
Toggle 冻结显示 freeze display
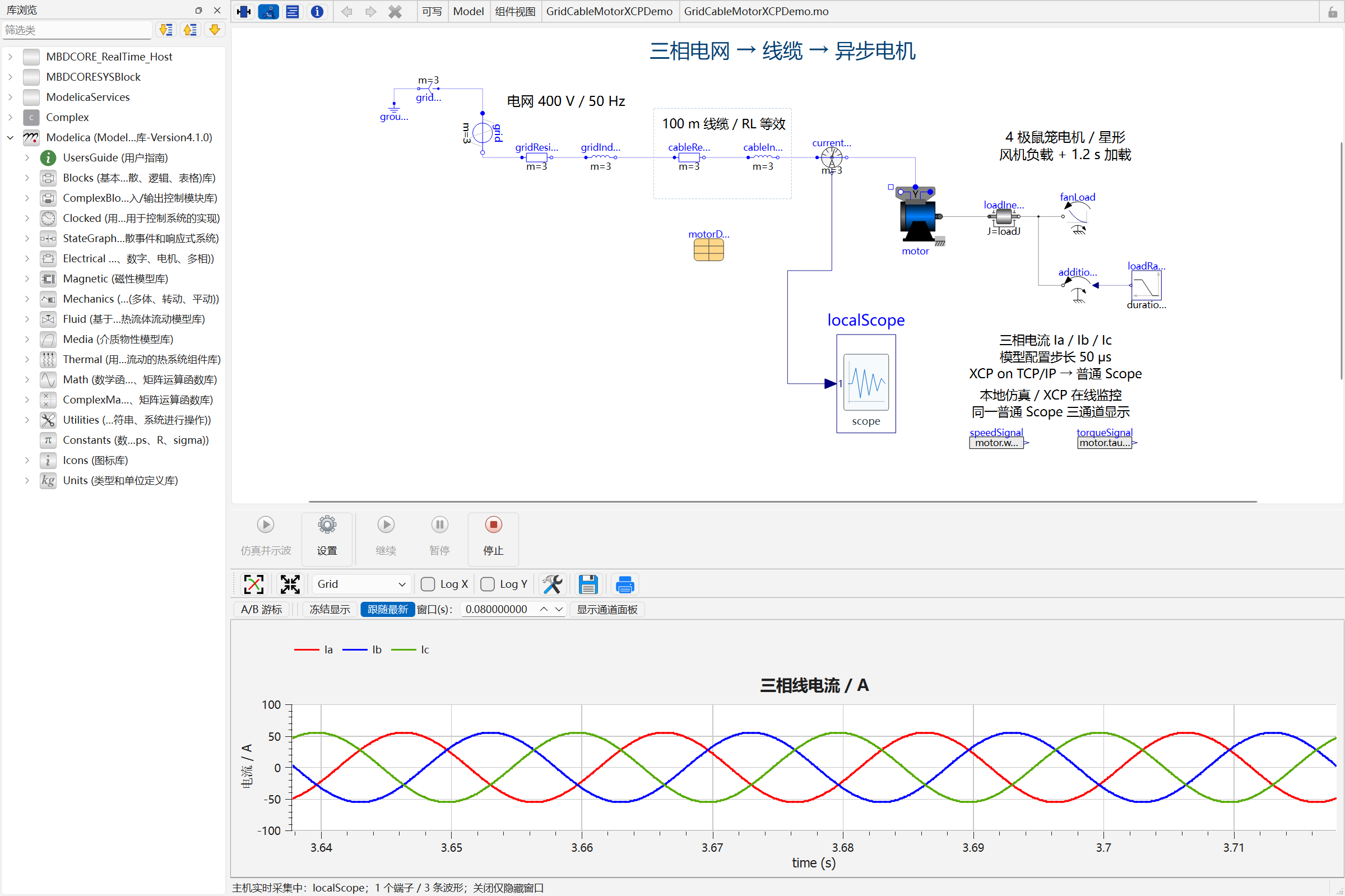(330, 609)
